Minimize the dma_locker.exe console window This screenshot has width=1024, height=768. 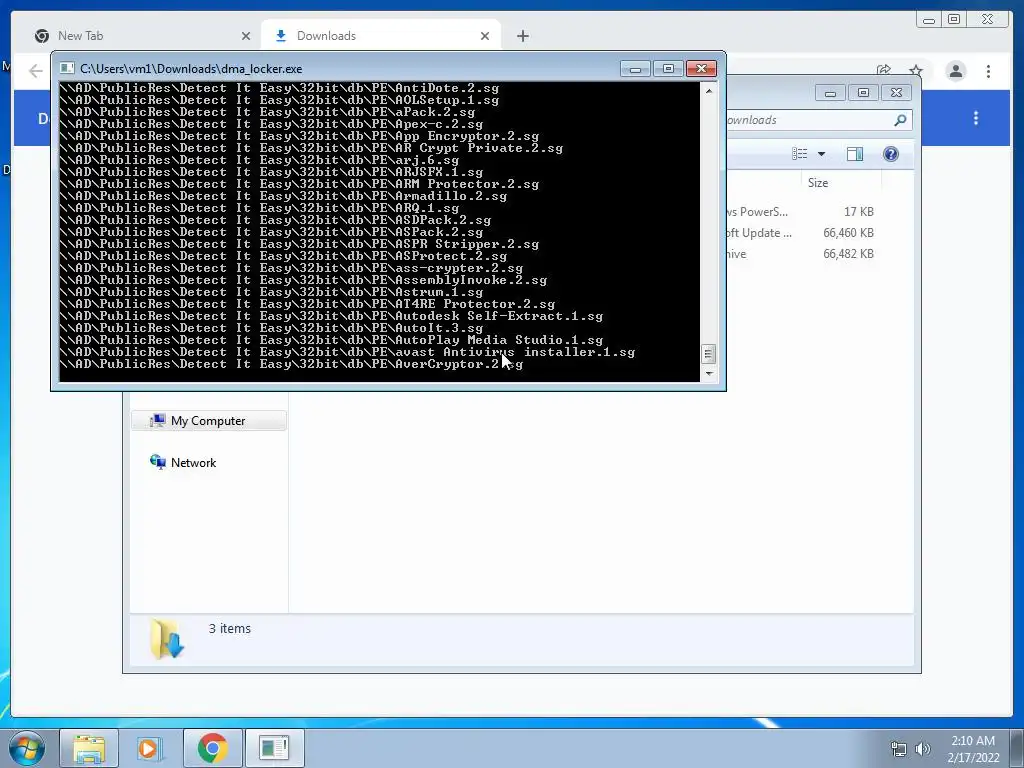(635, 69)
